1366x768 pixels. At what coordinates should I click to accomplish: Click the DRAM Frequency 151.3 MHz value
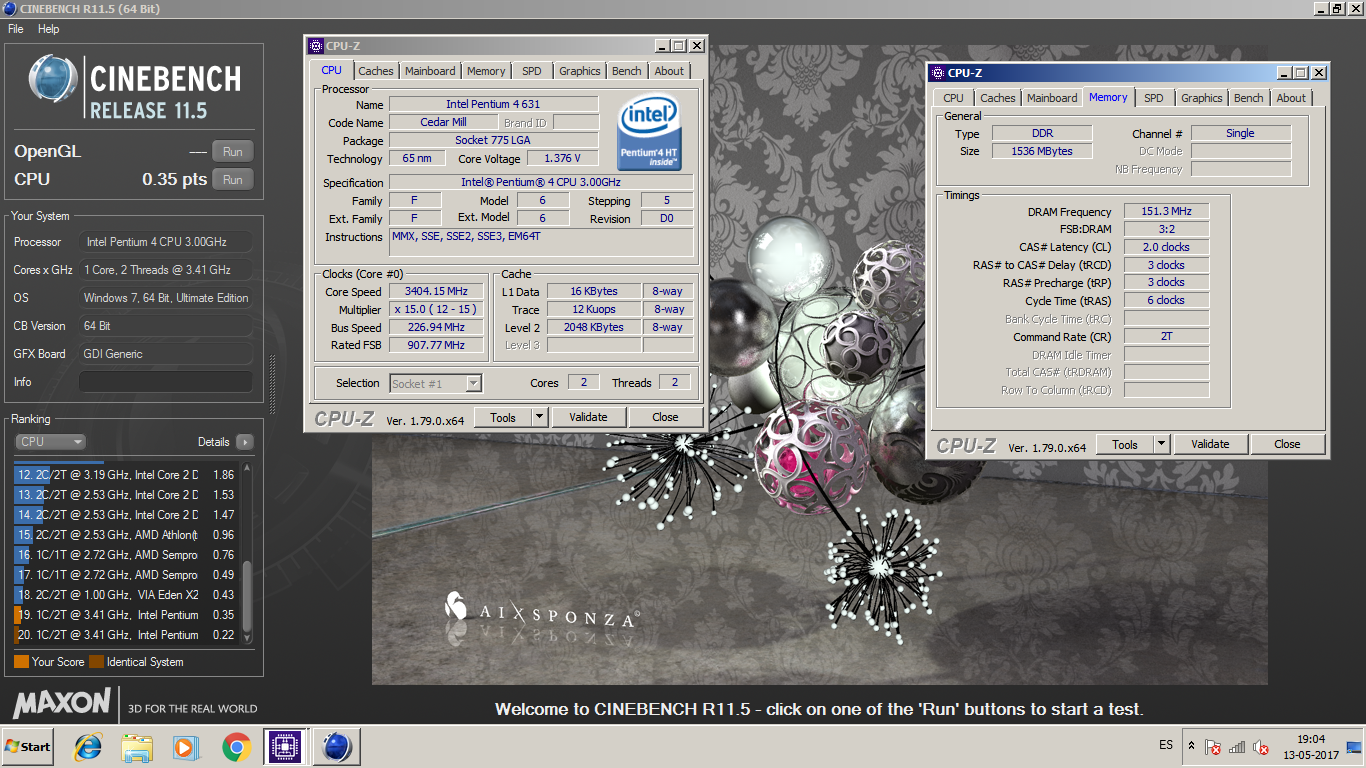pyautogui.click(x=1166, y=211)
